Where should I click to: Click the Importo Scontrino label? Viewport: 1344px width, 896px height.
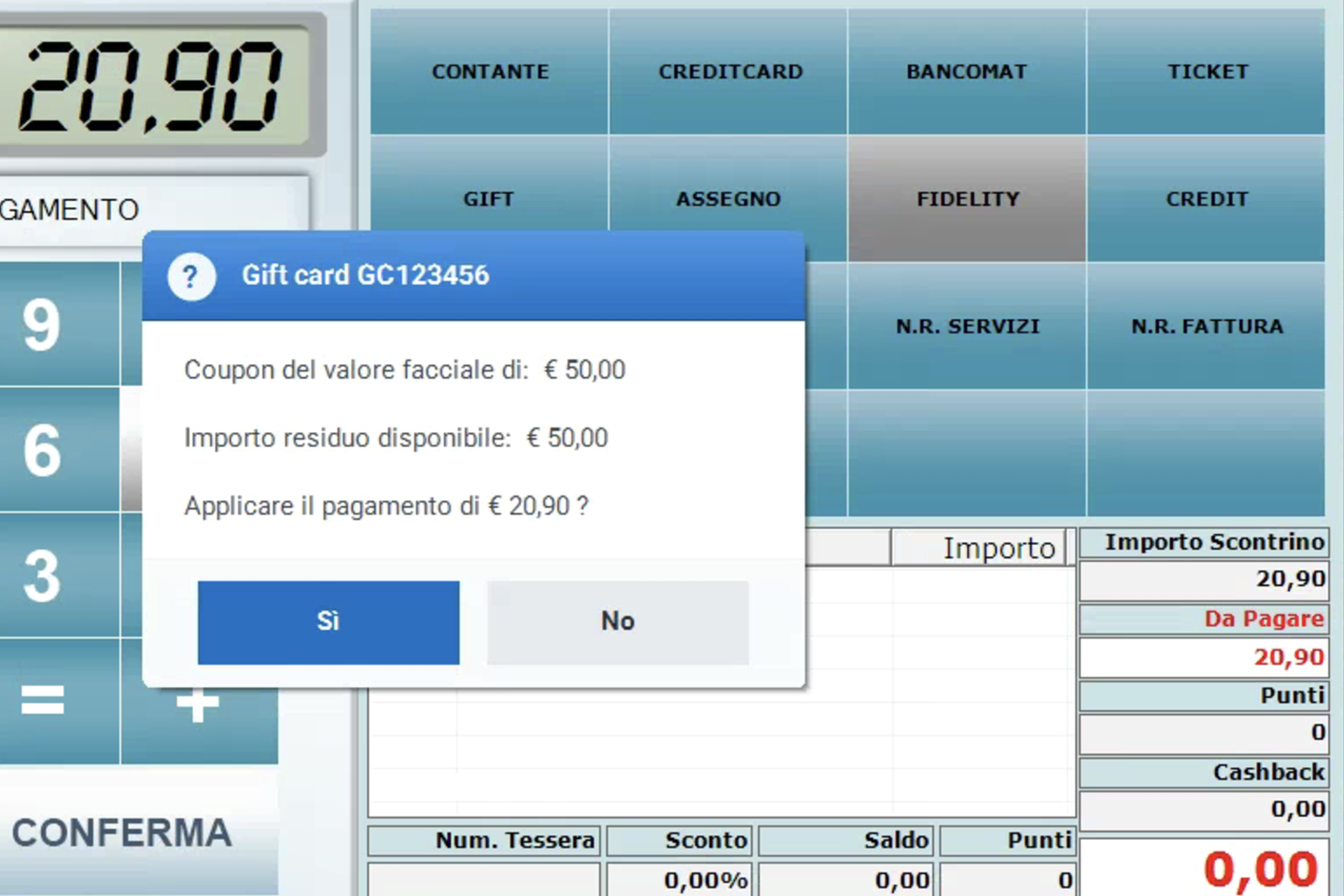pos(1204,542)
